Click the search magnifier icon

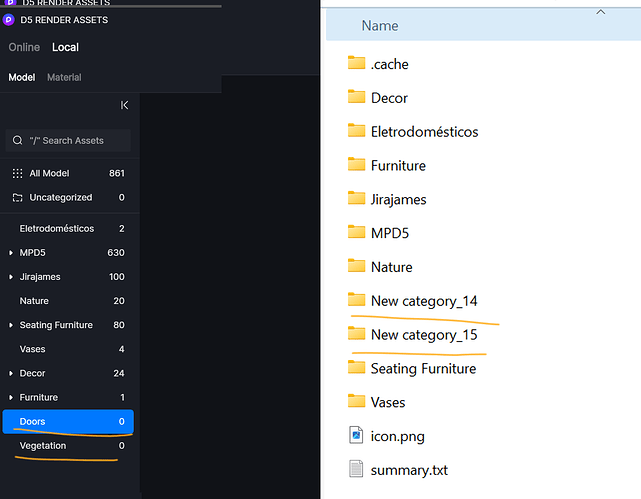pos(17,140)
